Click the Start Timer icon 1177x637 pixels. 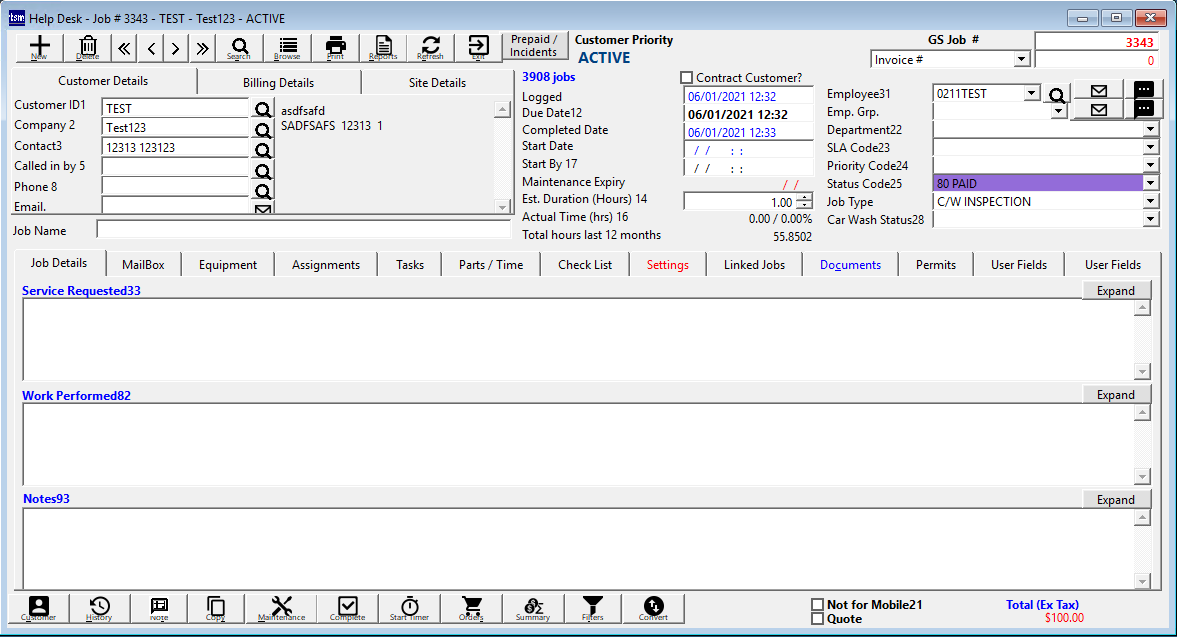[x=409, y=608]
